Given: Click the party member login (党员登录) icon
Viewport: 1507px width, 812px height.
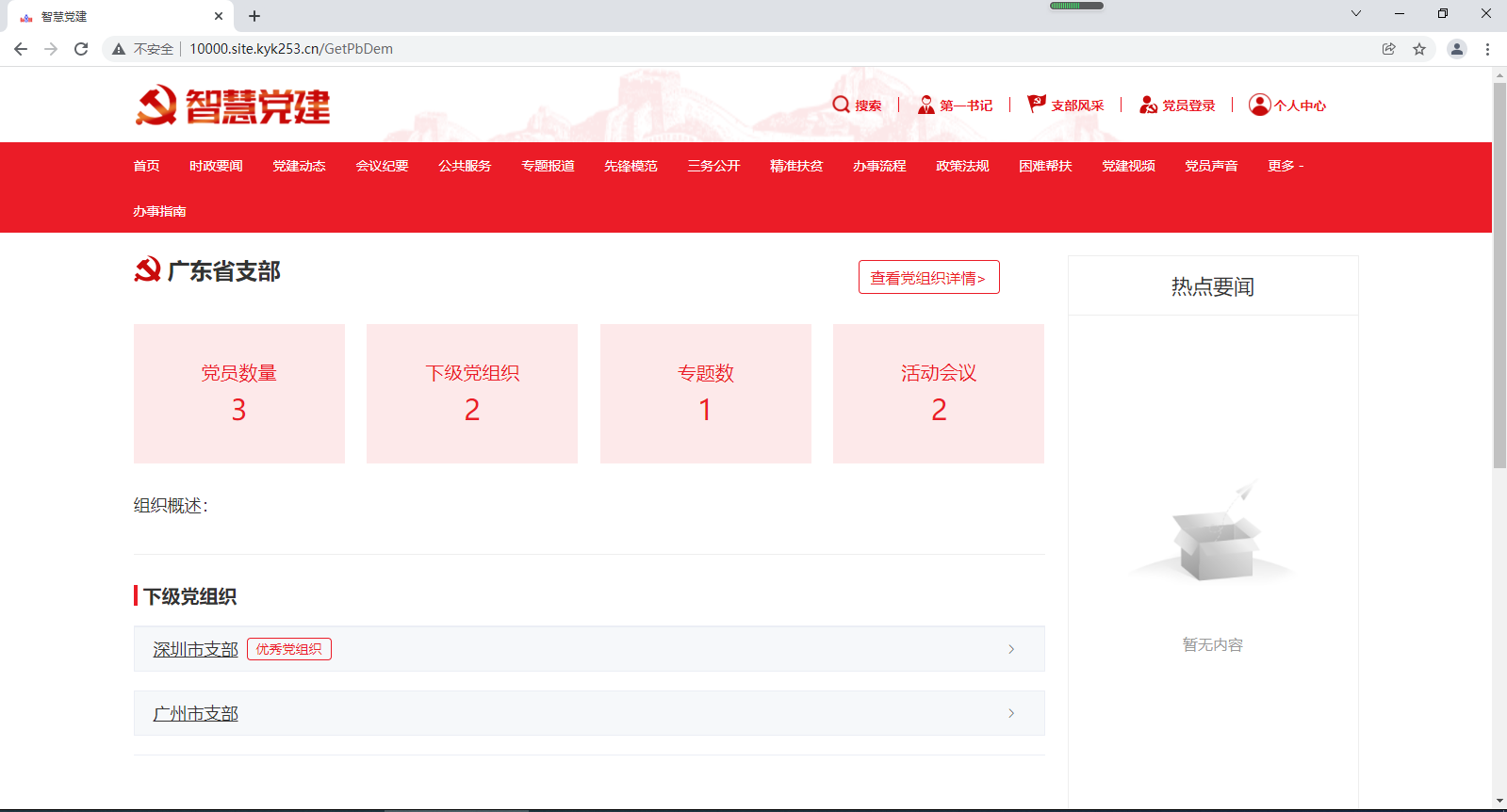Looking at the screenshot, I should point(1148,105).
